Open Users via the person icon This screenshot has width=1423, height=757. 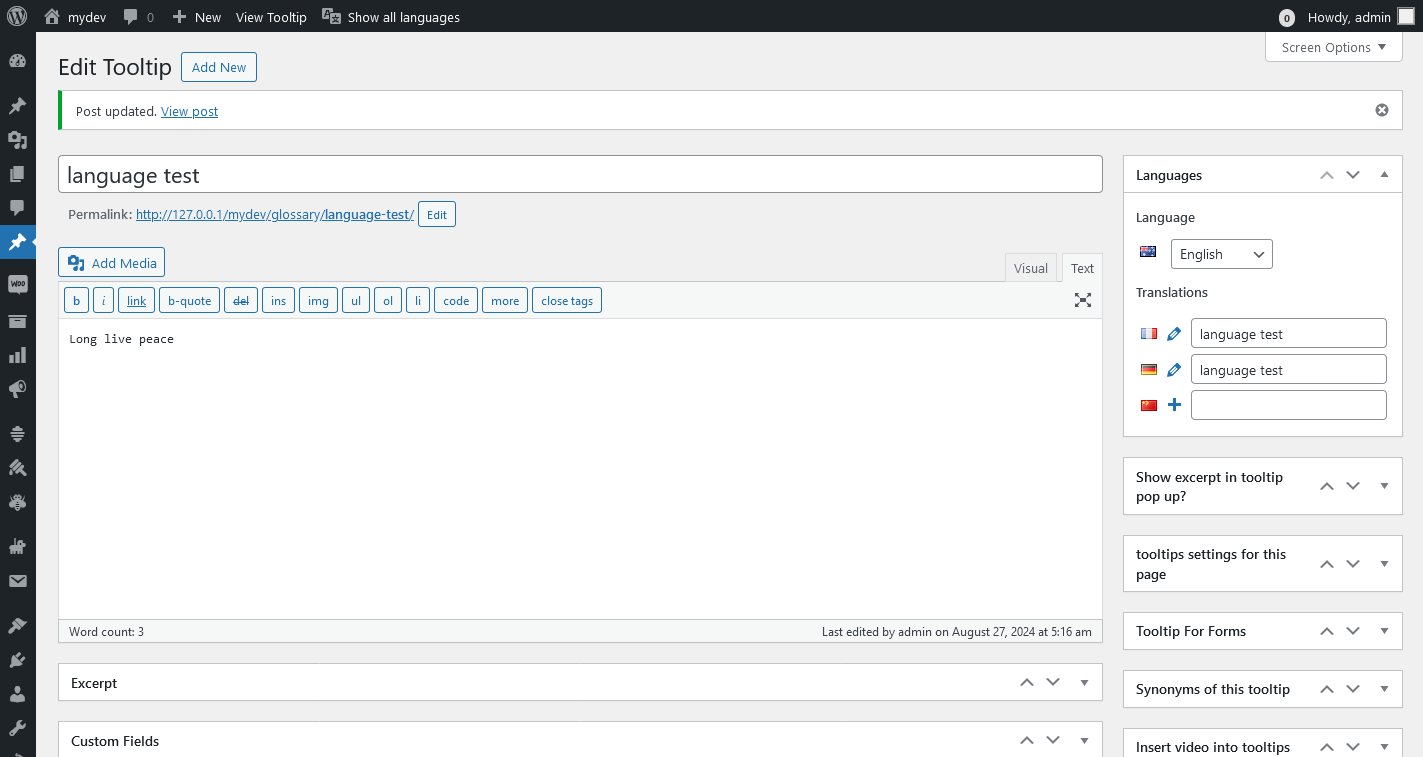click(17, 694)
